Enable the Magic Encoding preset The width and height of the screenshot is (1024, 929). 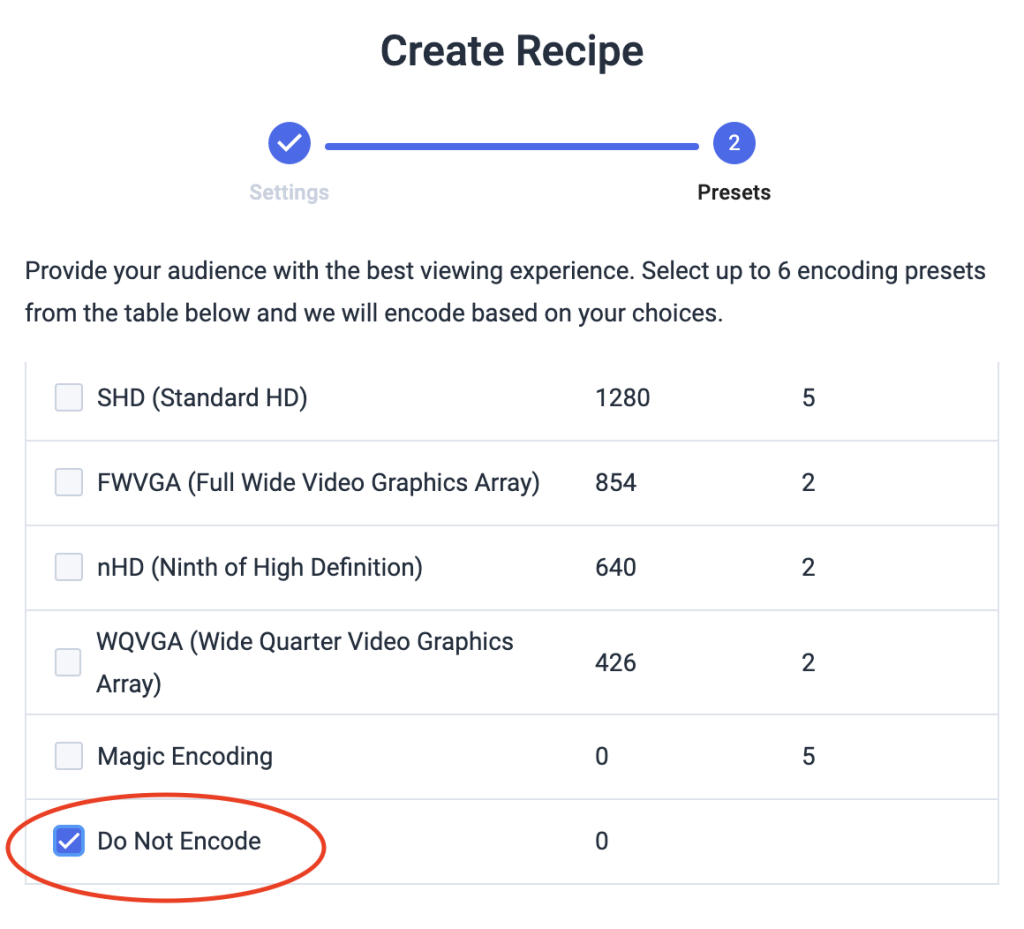click(68, 756)
